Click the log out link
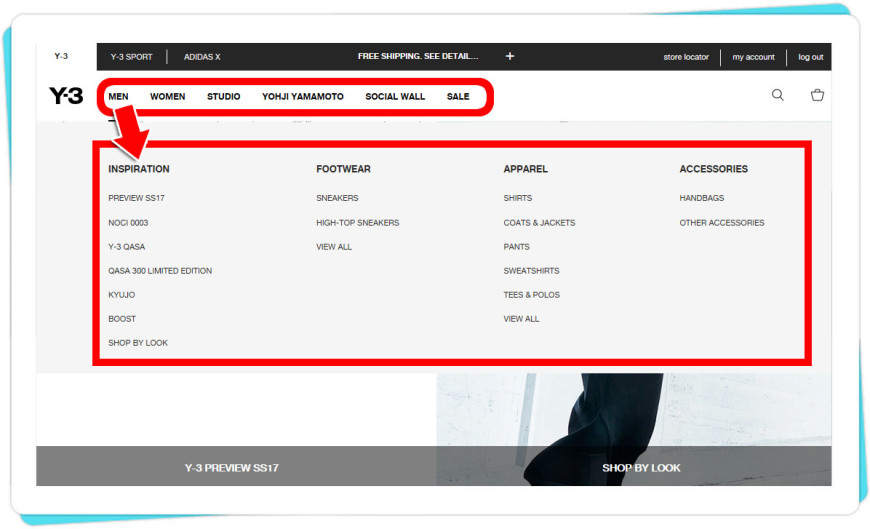870x529 pixels. pos(811,57)
